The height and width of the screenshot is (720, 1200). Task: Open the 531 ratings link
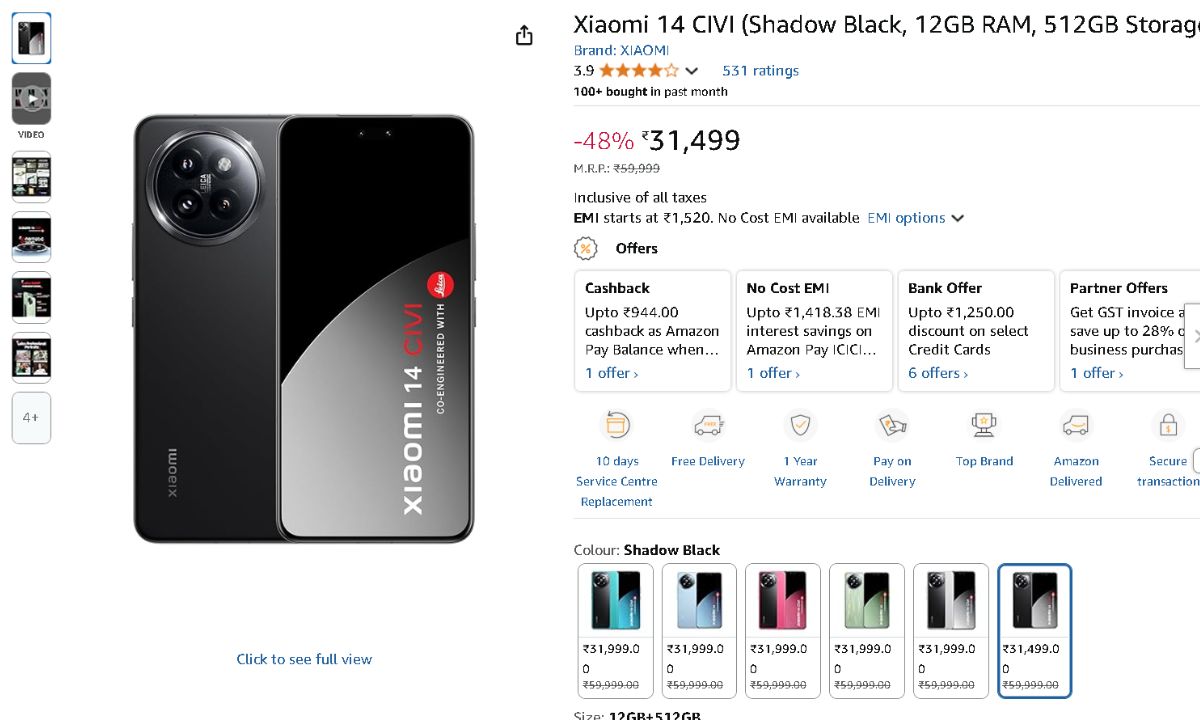[760, 71]
